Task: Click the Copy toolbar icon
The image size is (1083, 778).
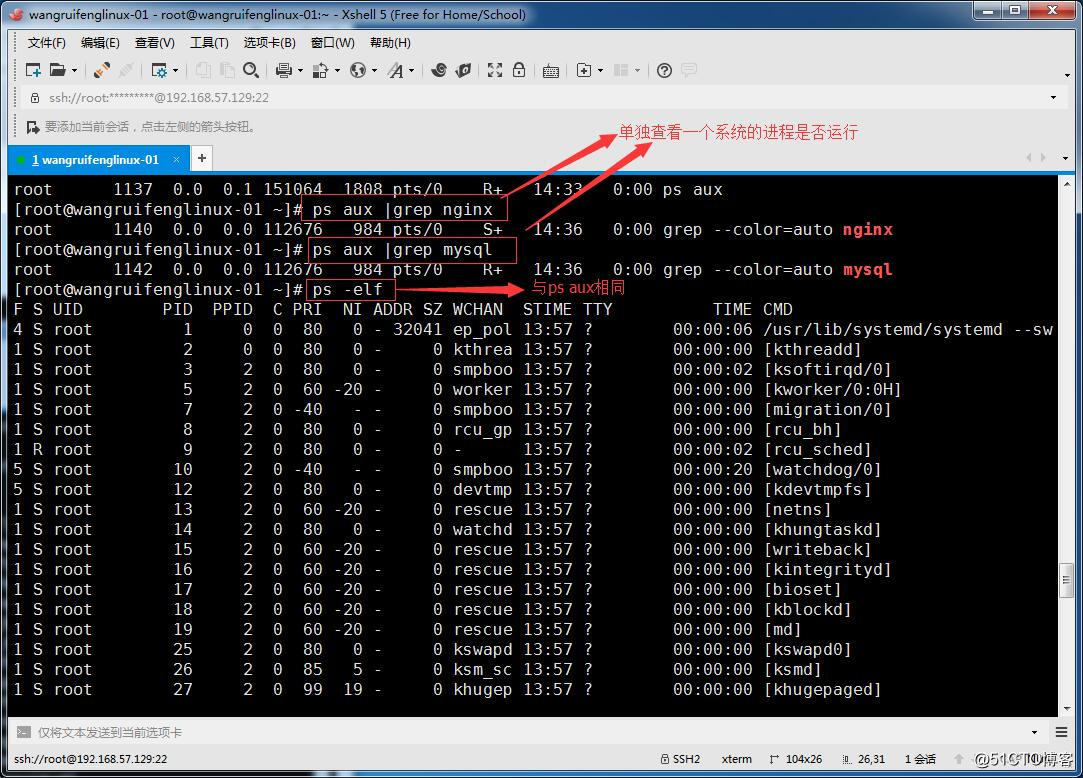Action: click(x=203, y=70)
